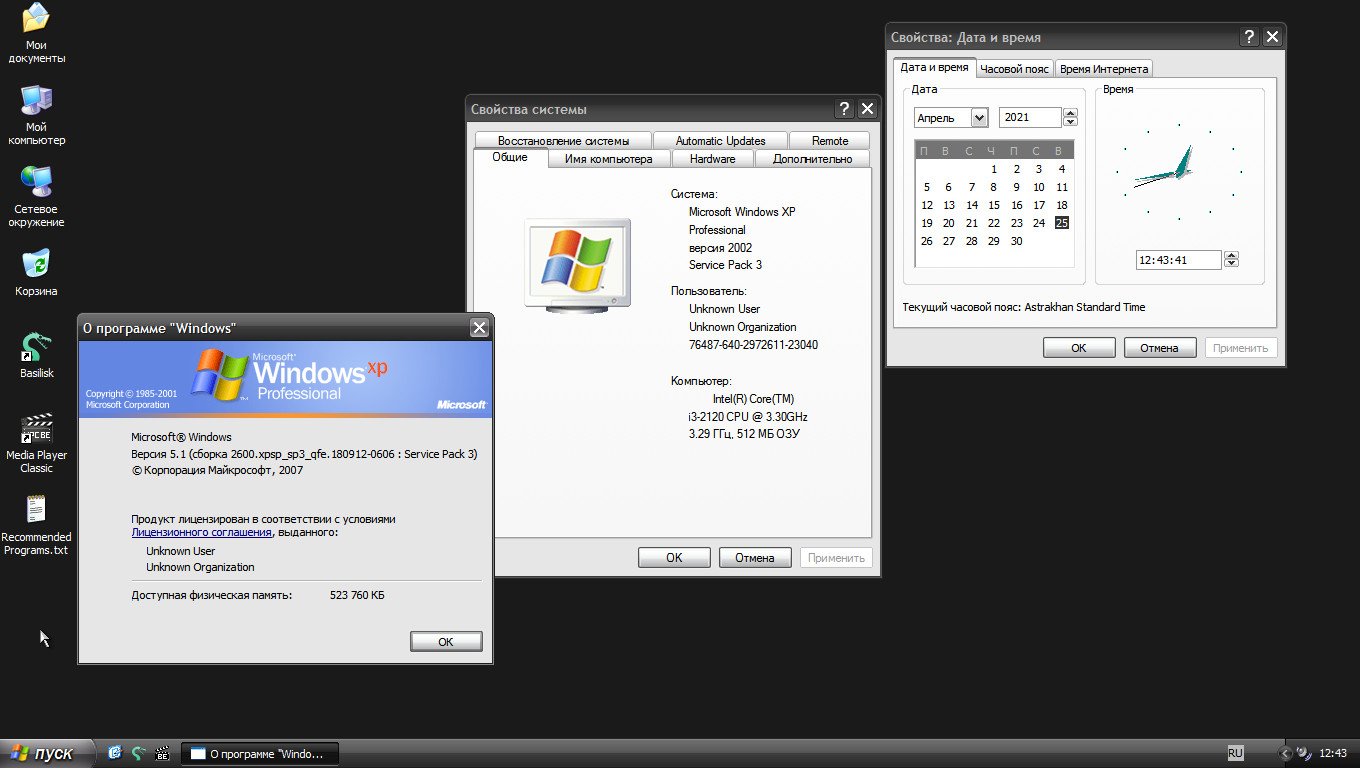Switch to the Имя компьютера tab
The width and height of the screenshot is (1360, 768).
(x=608, y=158)
